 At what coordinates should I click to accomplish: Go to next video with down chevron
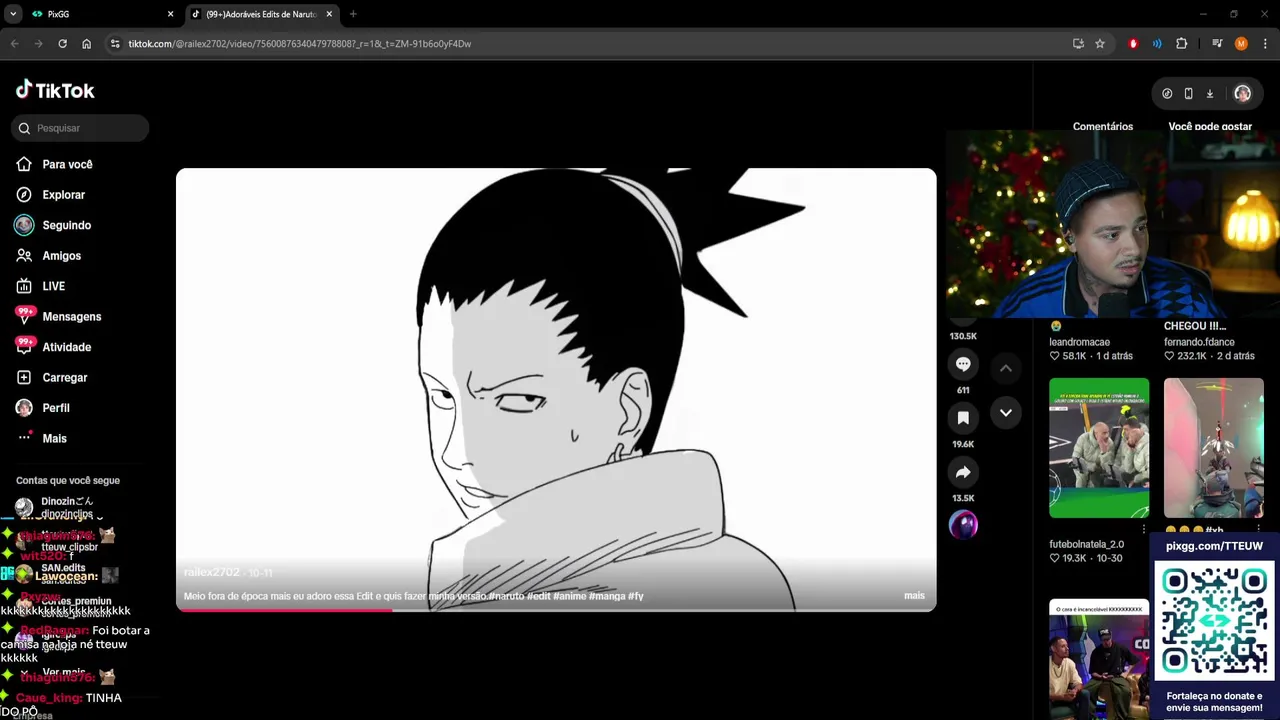point(1006,412)
